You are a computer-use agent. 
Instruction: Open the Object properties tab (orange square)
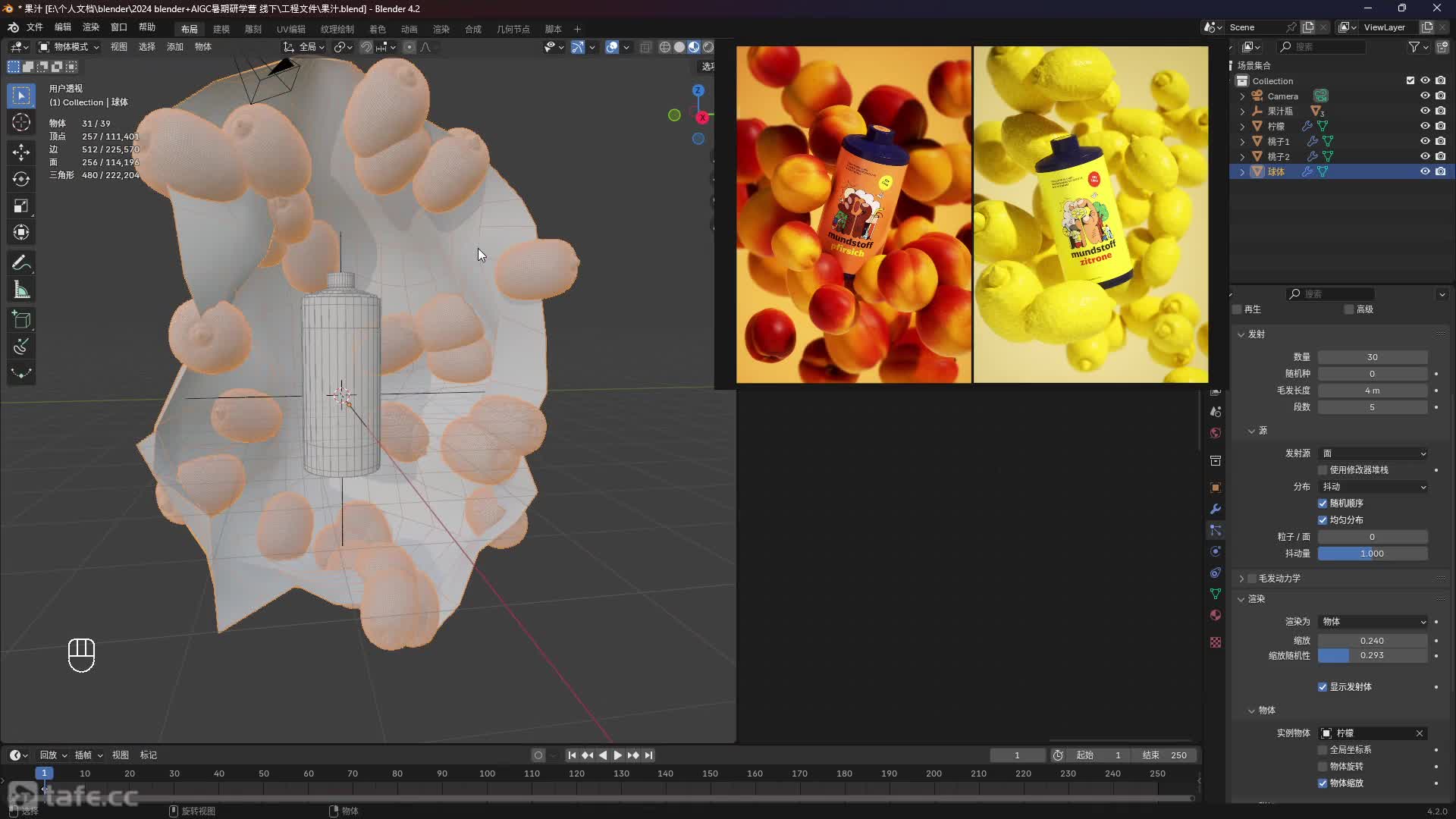point(1216,488)
